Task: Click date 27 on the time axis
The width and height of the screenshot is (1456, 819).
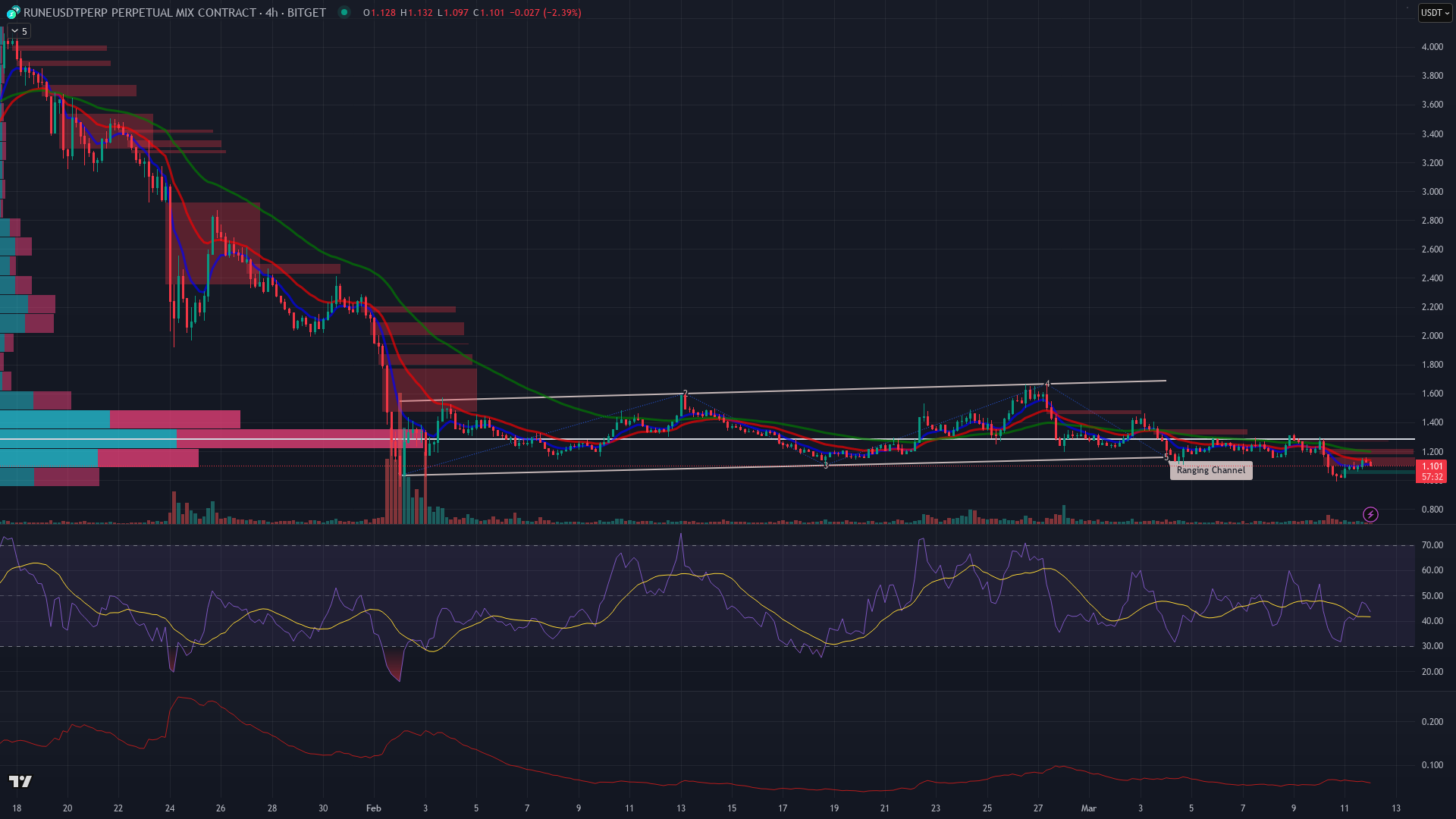Action: click(x=1038, y=808)
